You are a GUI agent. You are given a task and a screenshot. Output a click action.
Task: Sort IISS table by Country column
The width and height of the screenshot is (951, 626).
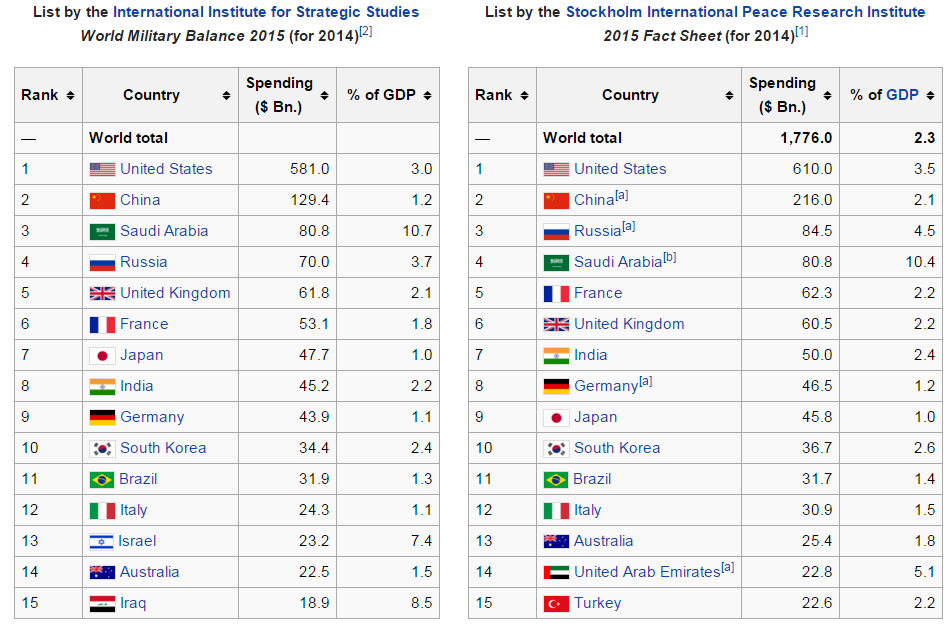coord(226,96)
